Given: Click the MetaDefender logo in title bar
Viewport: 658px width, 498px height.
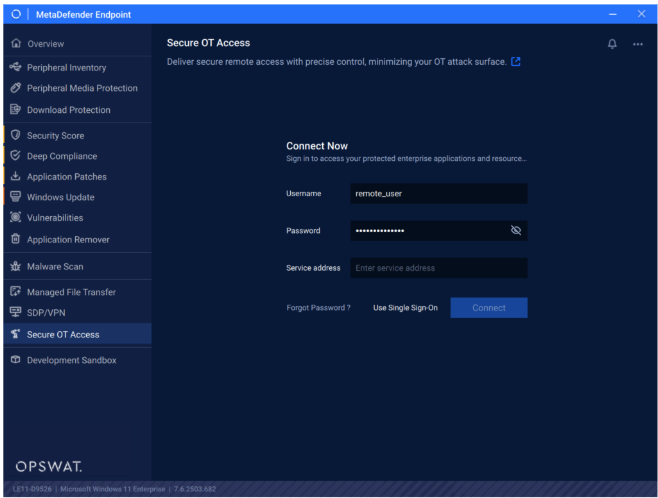Looking at the screenshot, I should click(16, 14).
